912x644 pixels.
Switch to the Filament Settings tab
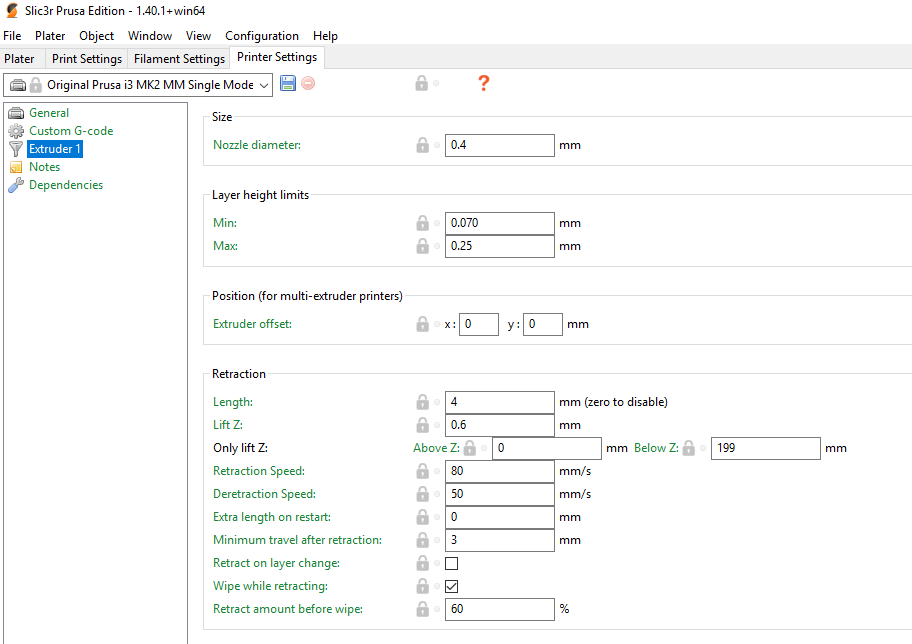(x=179, y=59)
